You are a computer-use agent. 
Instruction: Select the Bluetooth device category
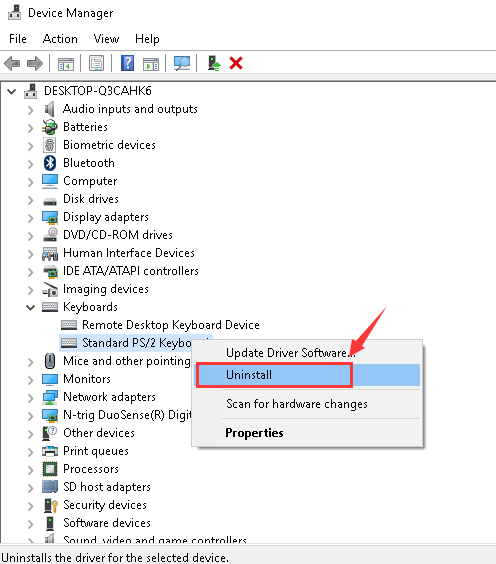(89, 163)
